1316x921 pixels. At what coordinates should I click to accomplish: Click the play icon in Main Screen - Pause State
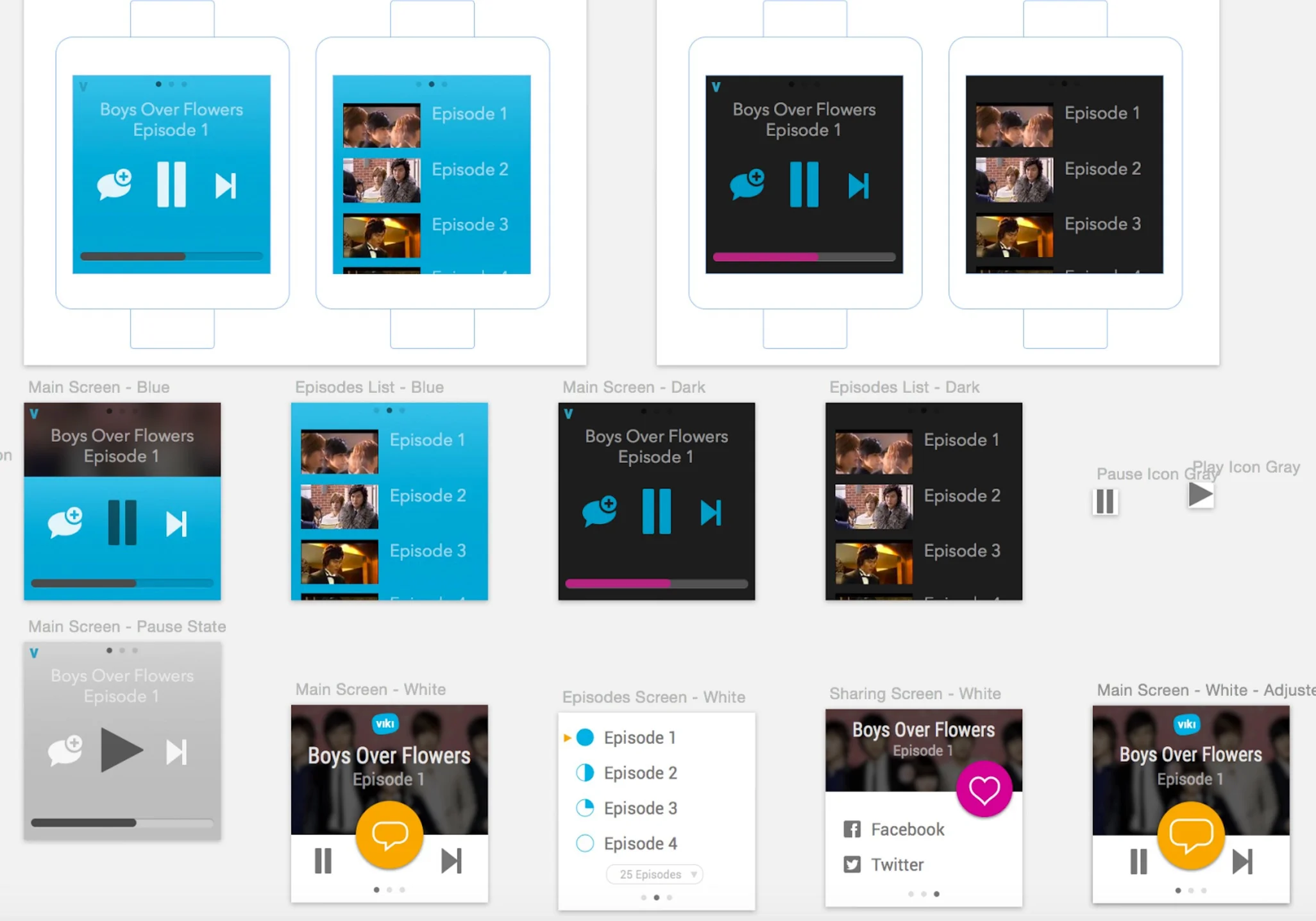click(121, 750)
